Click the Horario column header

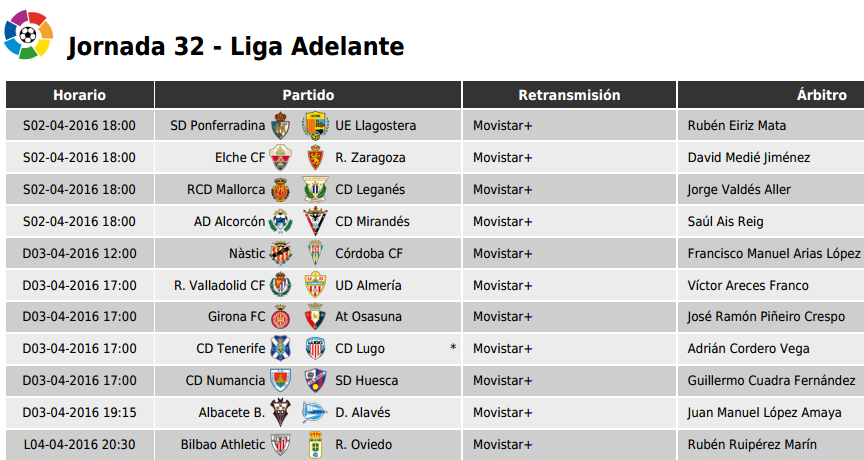(80, 95)
